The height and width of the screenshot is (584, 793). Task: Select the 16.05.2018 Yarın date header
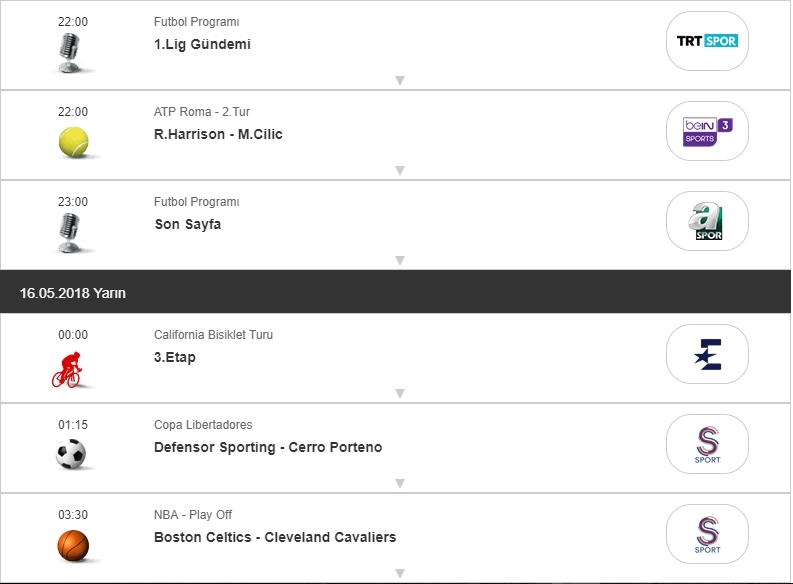click(73, 293)
